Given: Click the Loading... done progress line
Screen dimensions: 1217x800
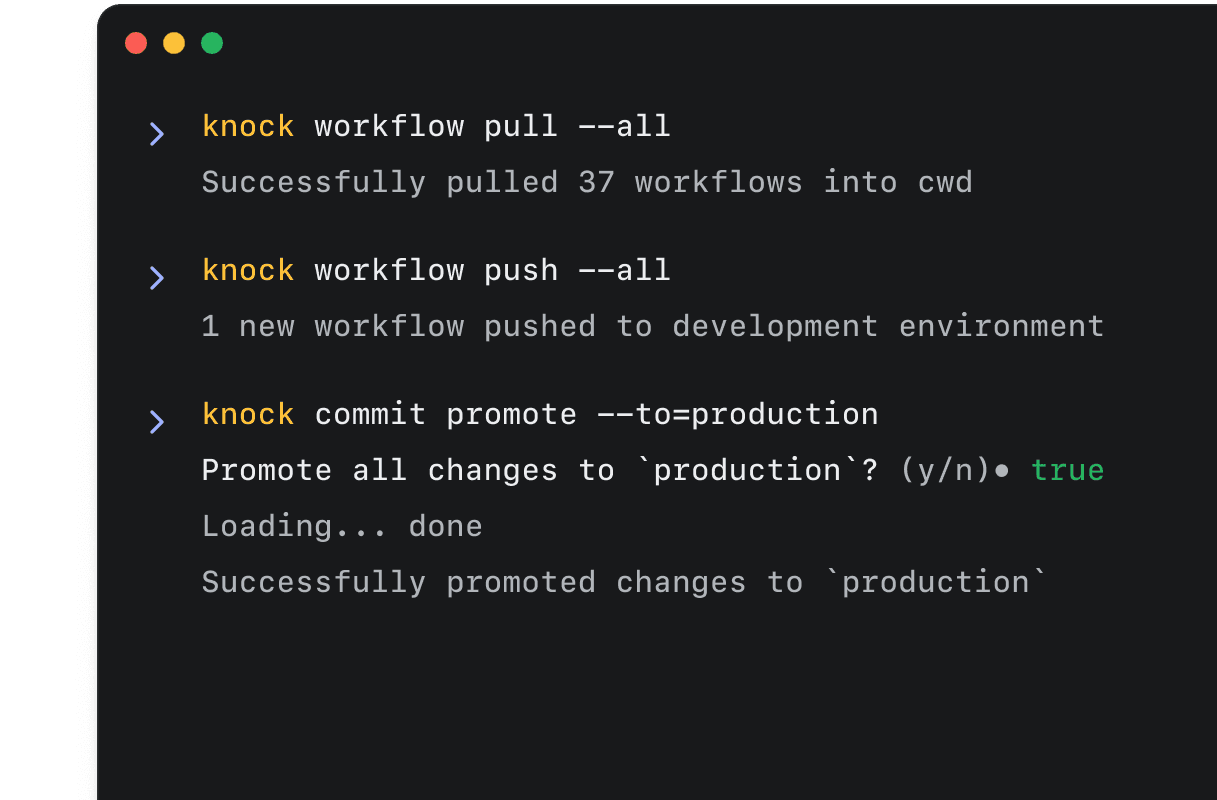Looking at the screenshot, I should click(341, 525).
